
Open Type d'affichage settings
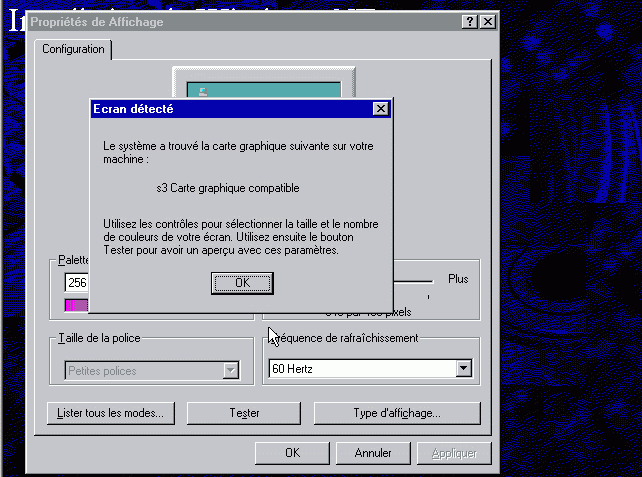coord(397,413)
